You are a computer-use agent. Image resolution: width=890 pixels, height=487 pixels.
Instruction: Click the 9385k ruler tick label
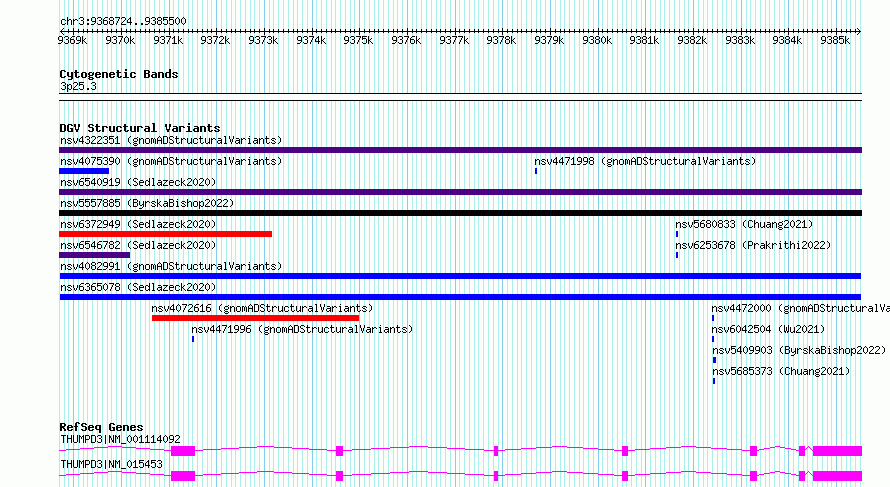pos(835,40)
